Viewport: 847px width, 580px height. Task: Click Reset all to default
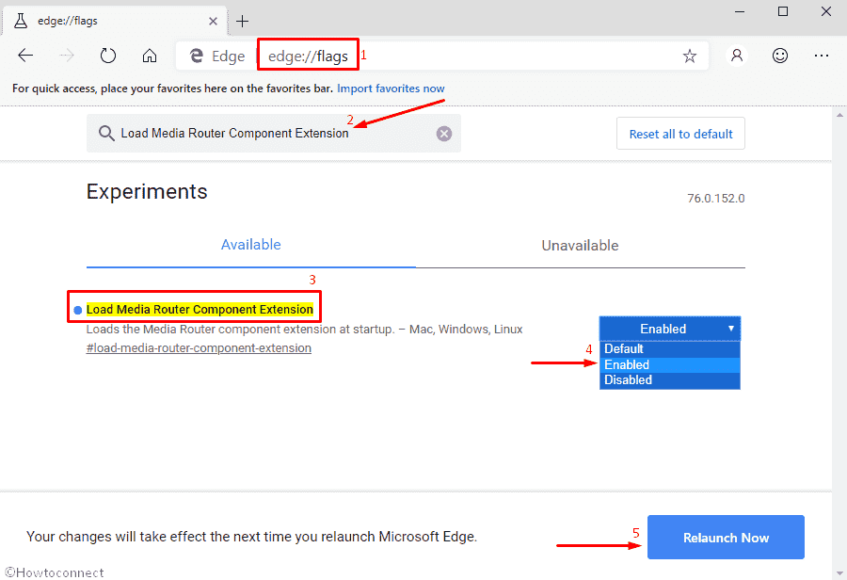point(680,133)
